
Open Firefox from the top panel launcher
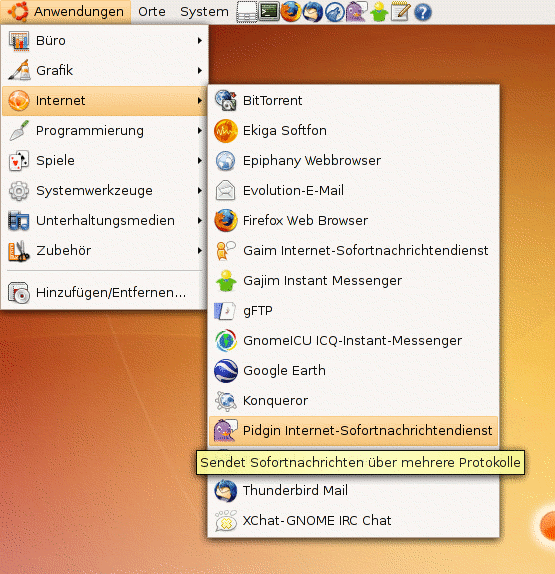coord(291,11)
